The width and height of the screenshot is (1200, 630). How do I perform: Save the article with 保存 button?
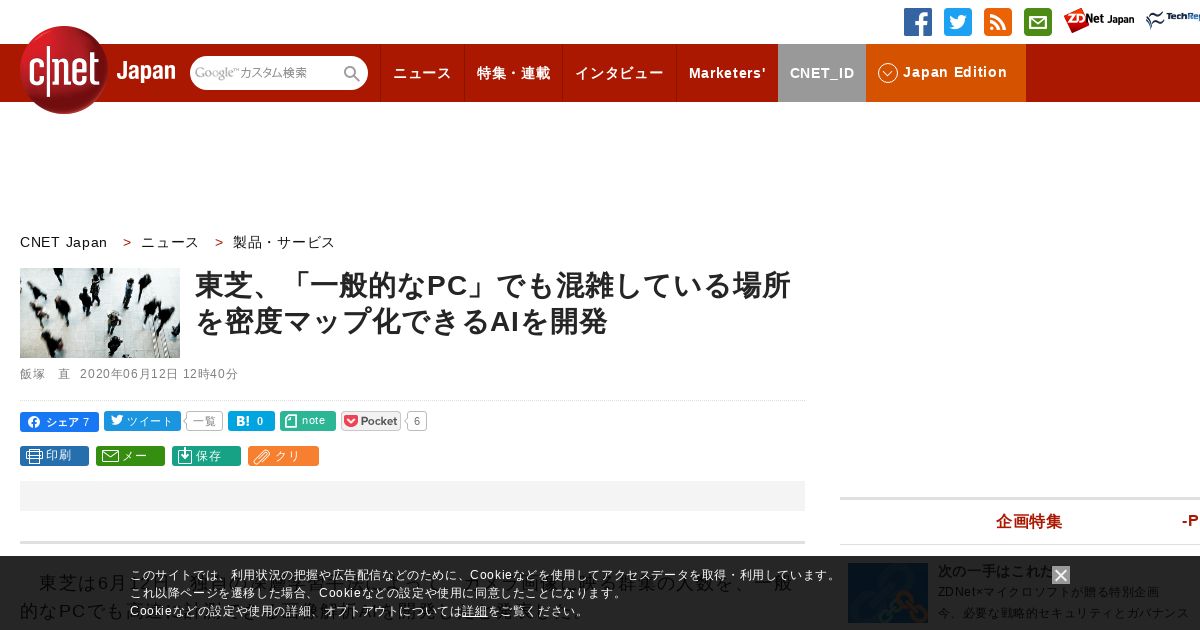(206, 456)
